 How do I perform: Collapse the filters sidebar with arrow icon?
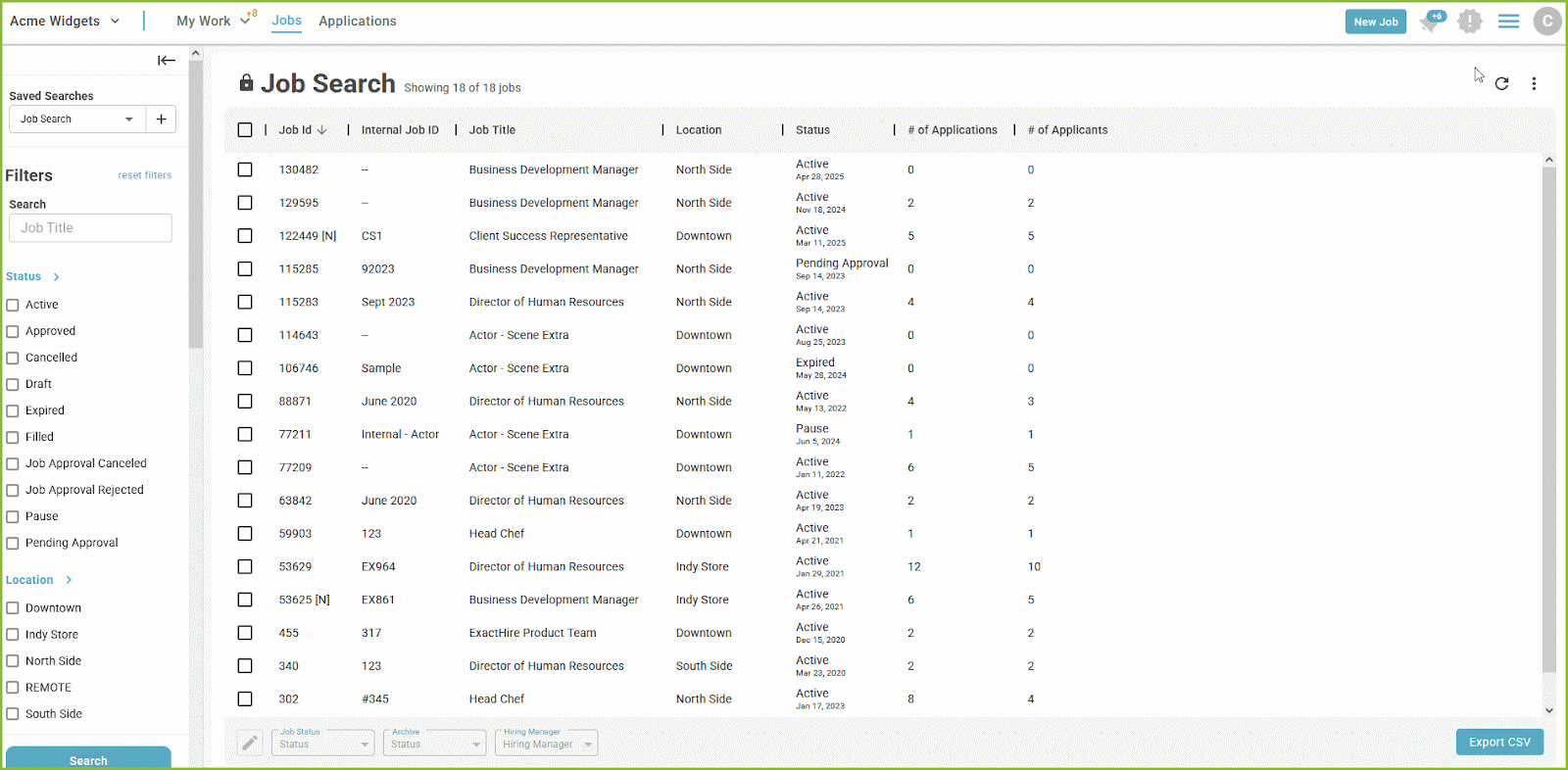tap(167, 61)
